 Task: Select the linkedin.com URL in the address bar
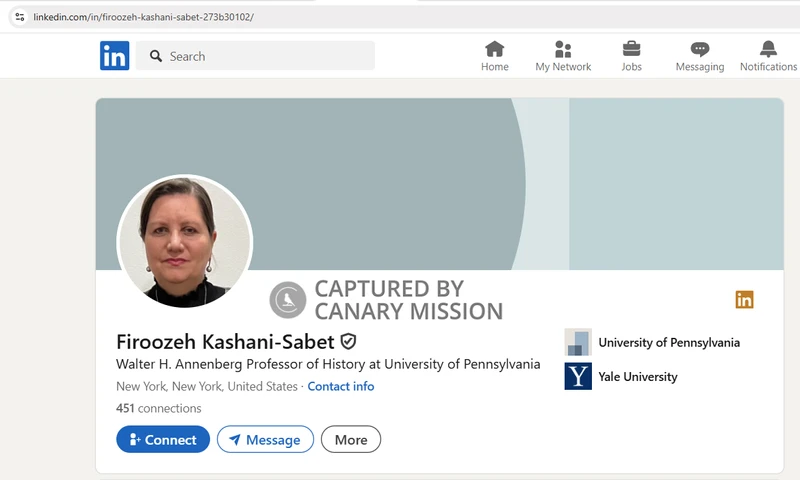click(143, 17)
